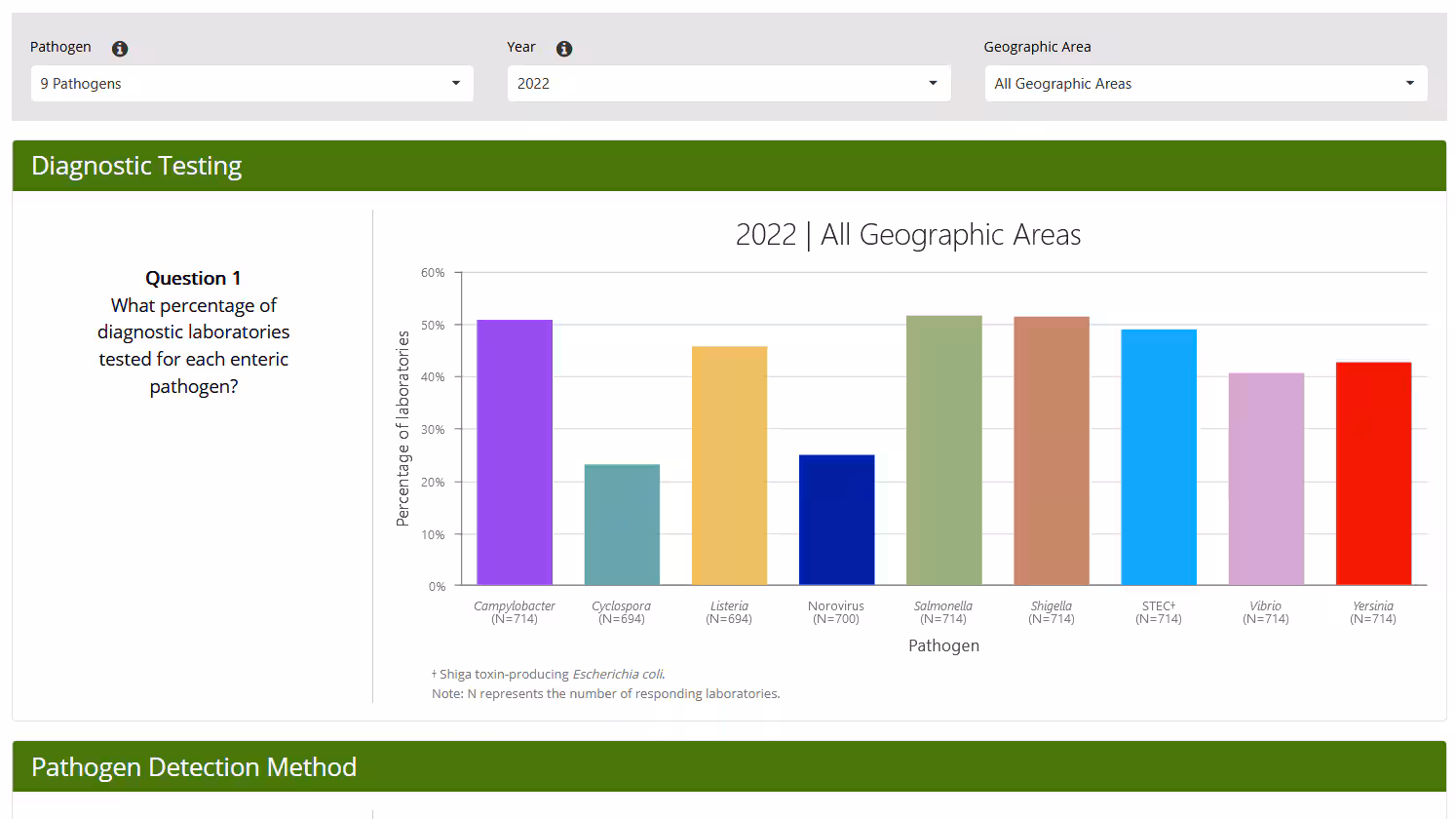Click the lavender Vibrio bar
Screen dimensions: 1456x819
[x=1266, y=478]
